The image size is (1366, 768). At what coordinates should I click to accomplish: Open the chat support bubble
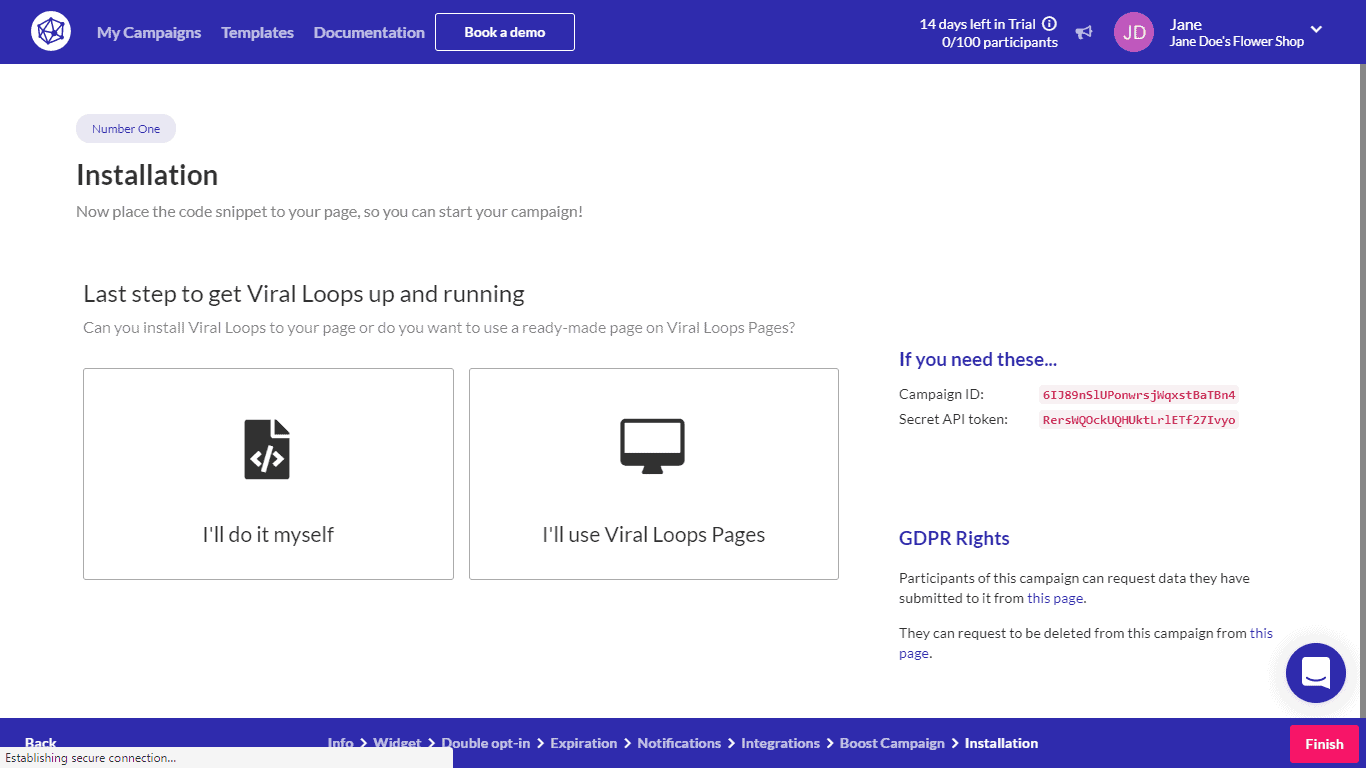click(x=1316, y=673)
